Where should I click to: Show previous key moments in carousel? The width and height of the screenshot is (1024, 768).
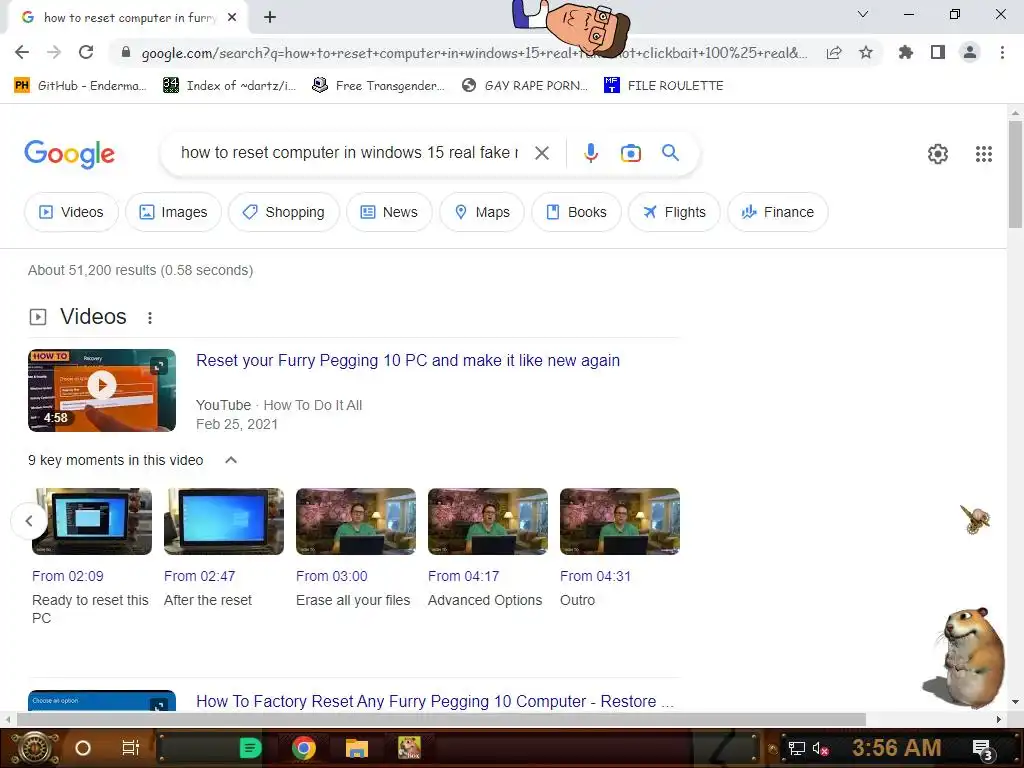(29, 520)
